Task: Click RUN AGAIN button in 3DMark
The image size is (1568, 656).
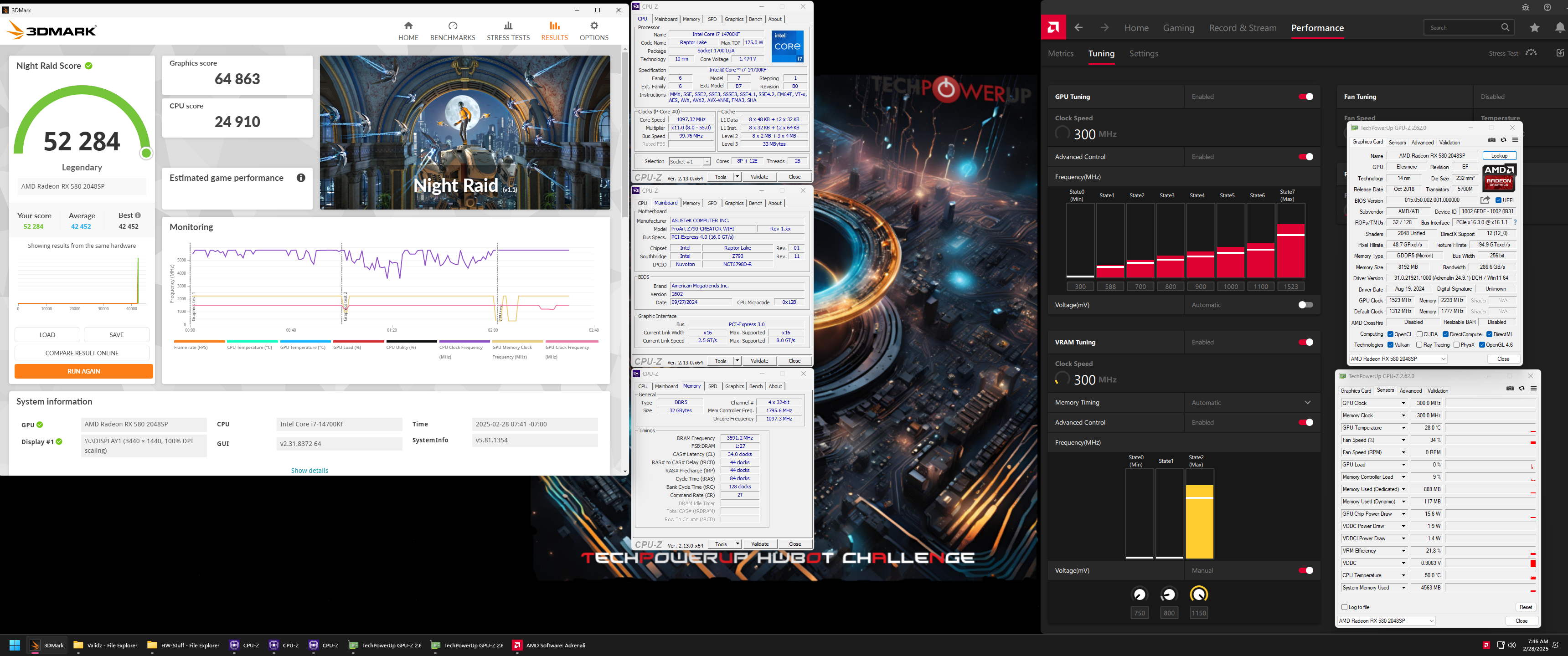Action: tap(84, 371)
